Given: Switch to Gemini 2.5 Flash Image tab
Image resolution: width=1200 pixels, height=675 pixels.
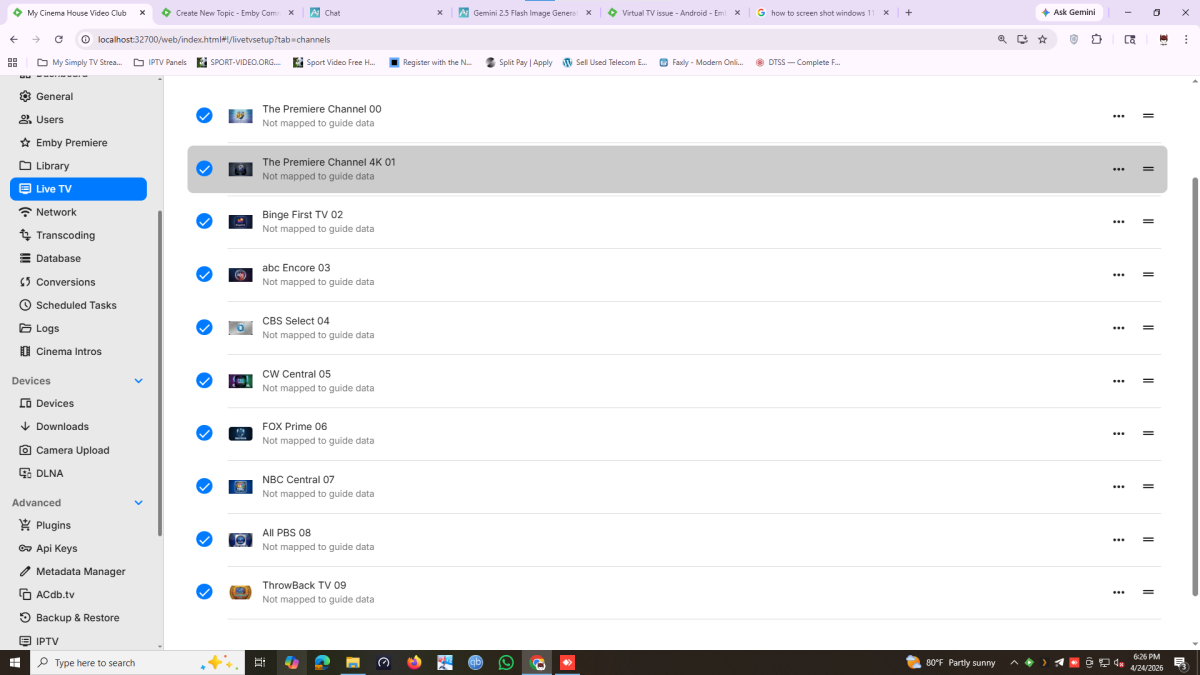Looking at the screenshot, I should tap(525, 13).
